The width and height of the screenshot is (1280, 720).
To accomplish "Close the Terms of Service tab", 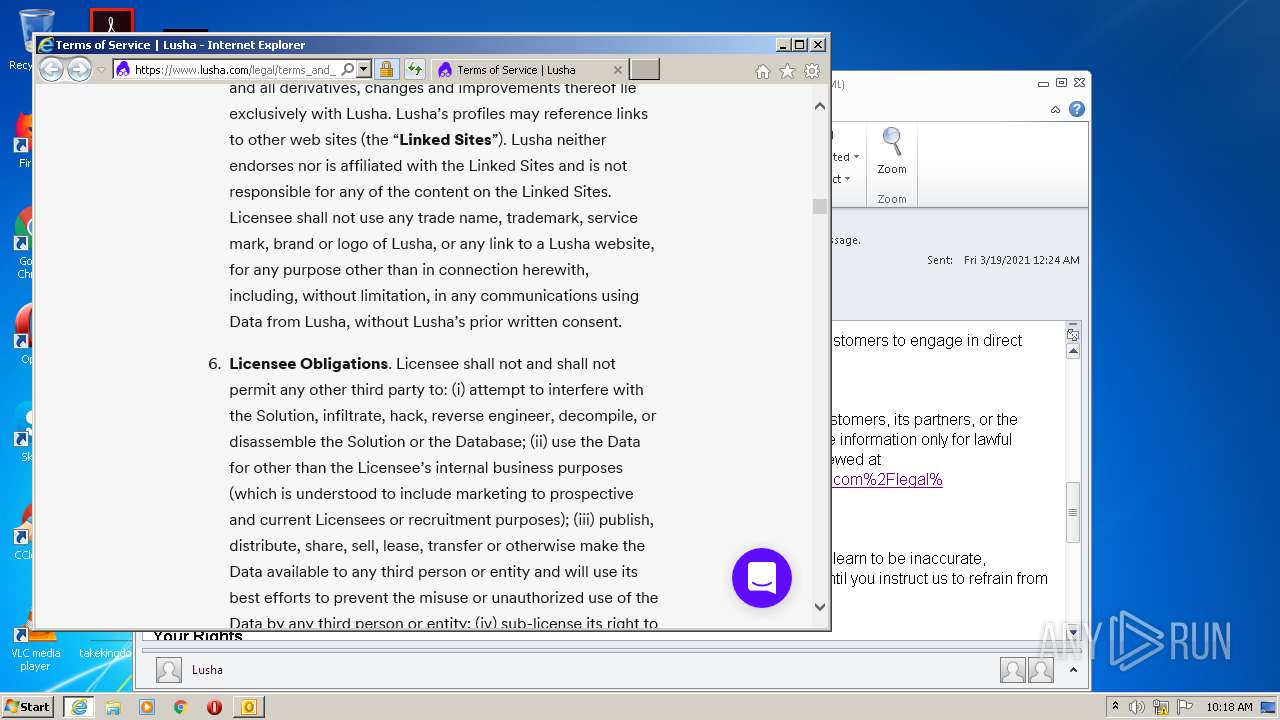I will 618,70.
